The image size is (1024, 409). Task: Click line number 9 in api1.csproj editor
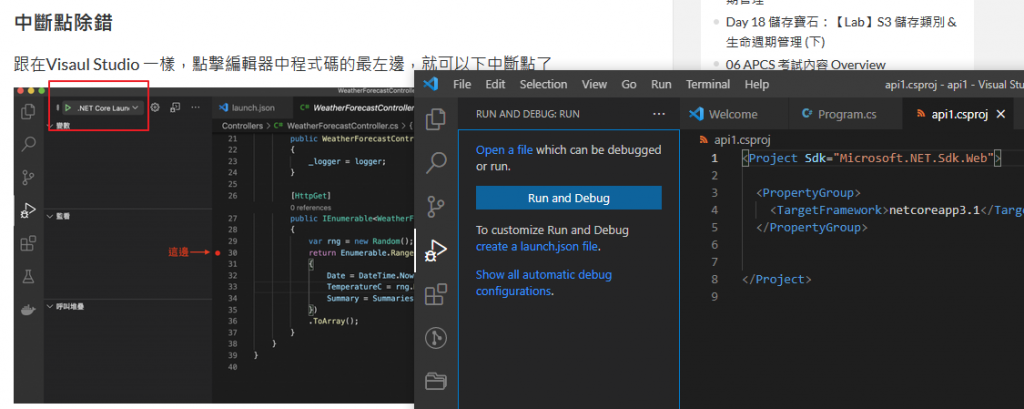coord(714,296)
